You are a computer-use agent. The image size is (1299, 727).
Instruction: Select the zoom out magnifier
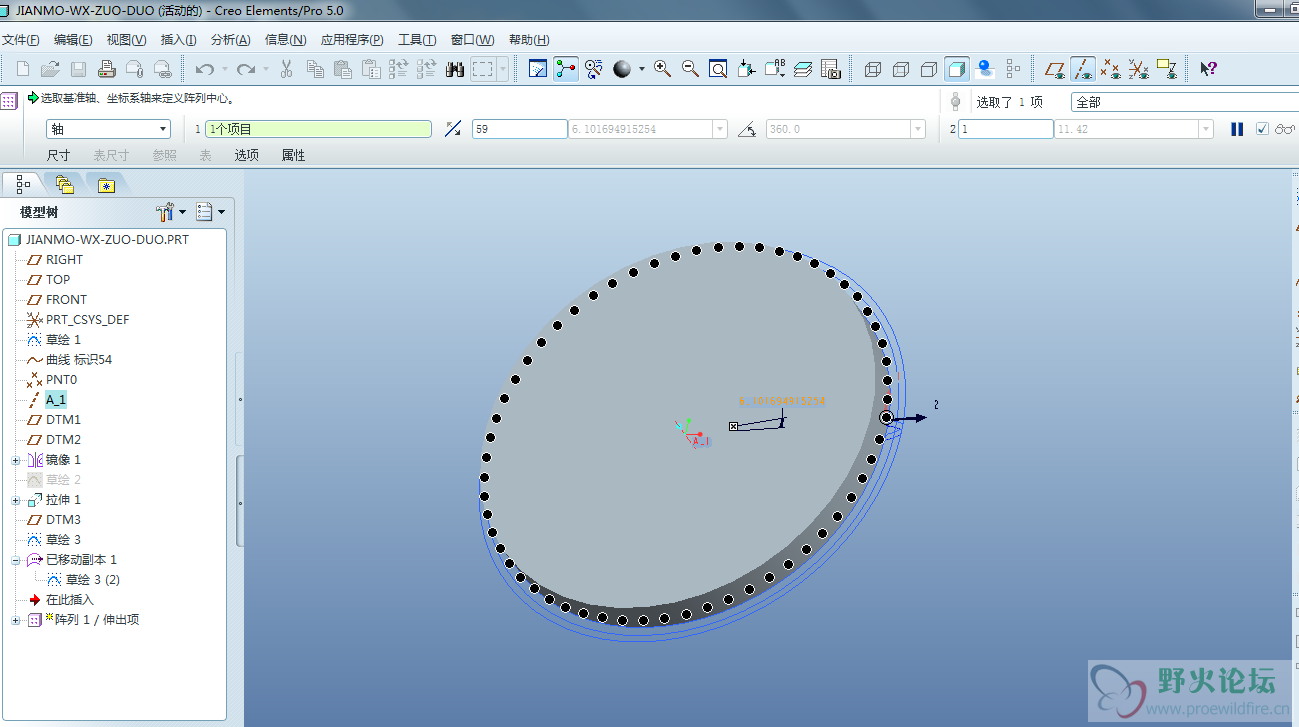[690, 69]
